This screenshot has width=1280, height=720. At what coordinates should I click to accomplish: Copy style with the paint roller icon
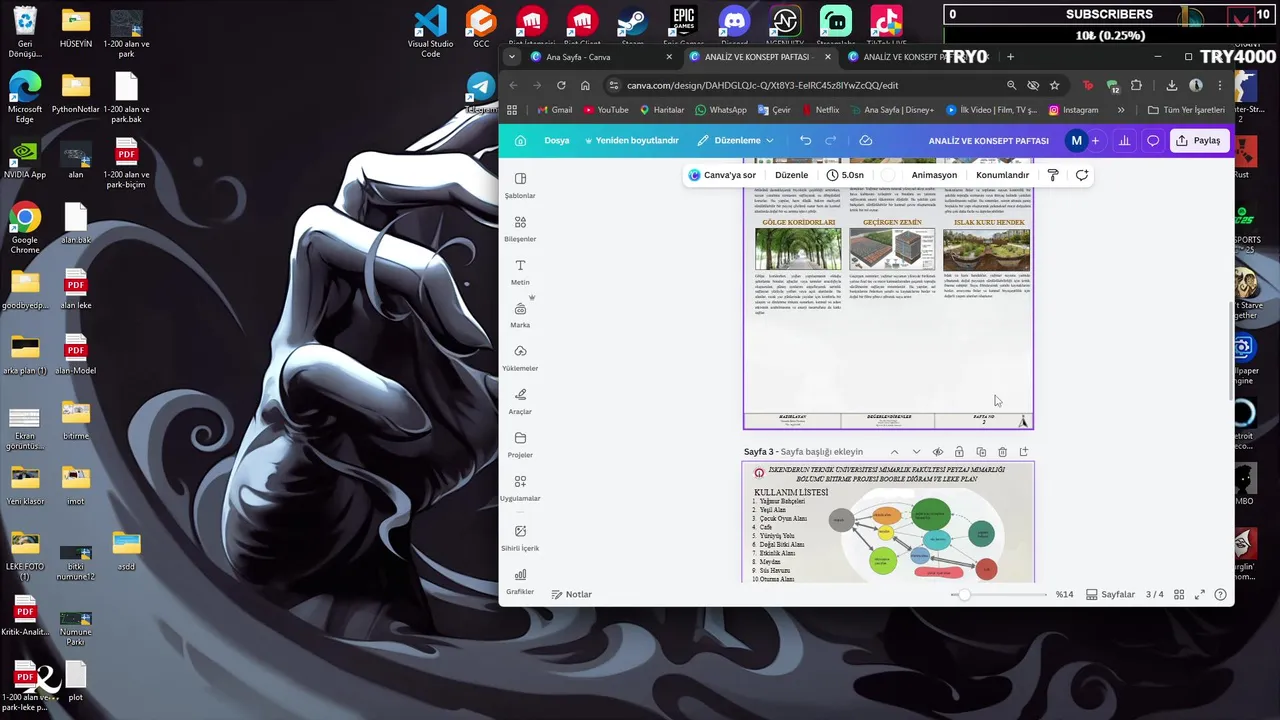coord(1053,175)
